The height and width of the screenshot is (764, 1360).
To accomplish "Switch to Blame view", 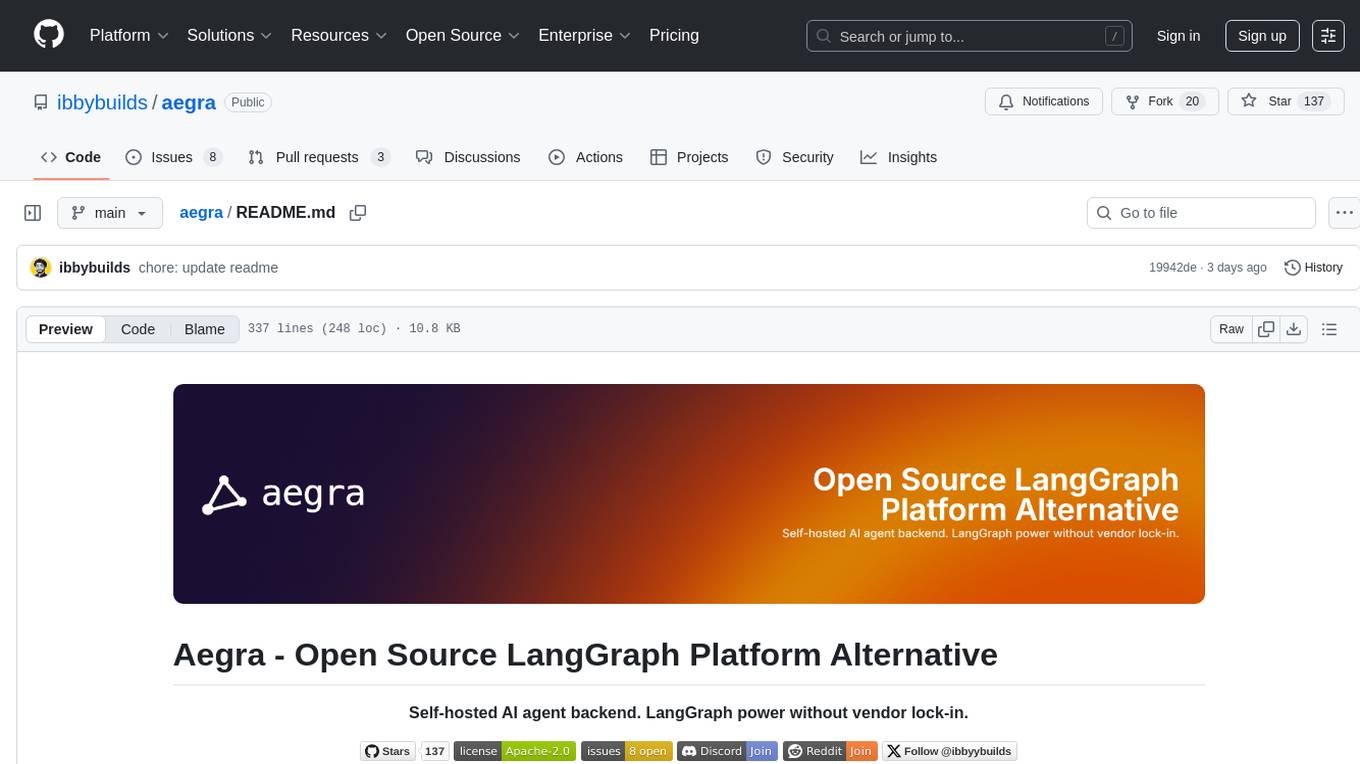I will [x=204, y=329].
